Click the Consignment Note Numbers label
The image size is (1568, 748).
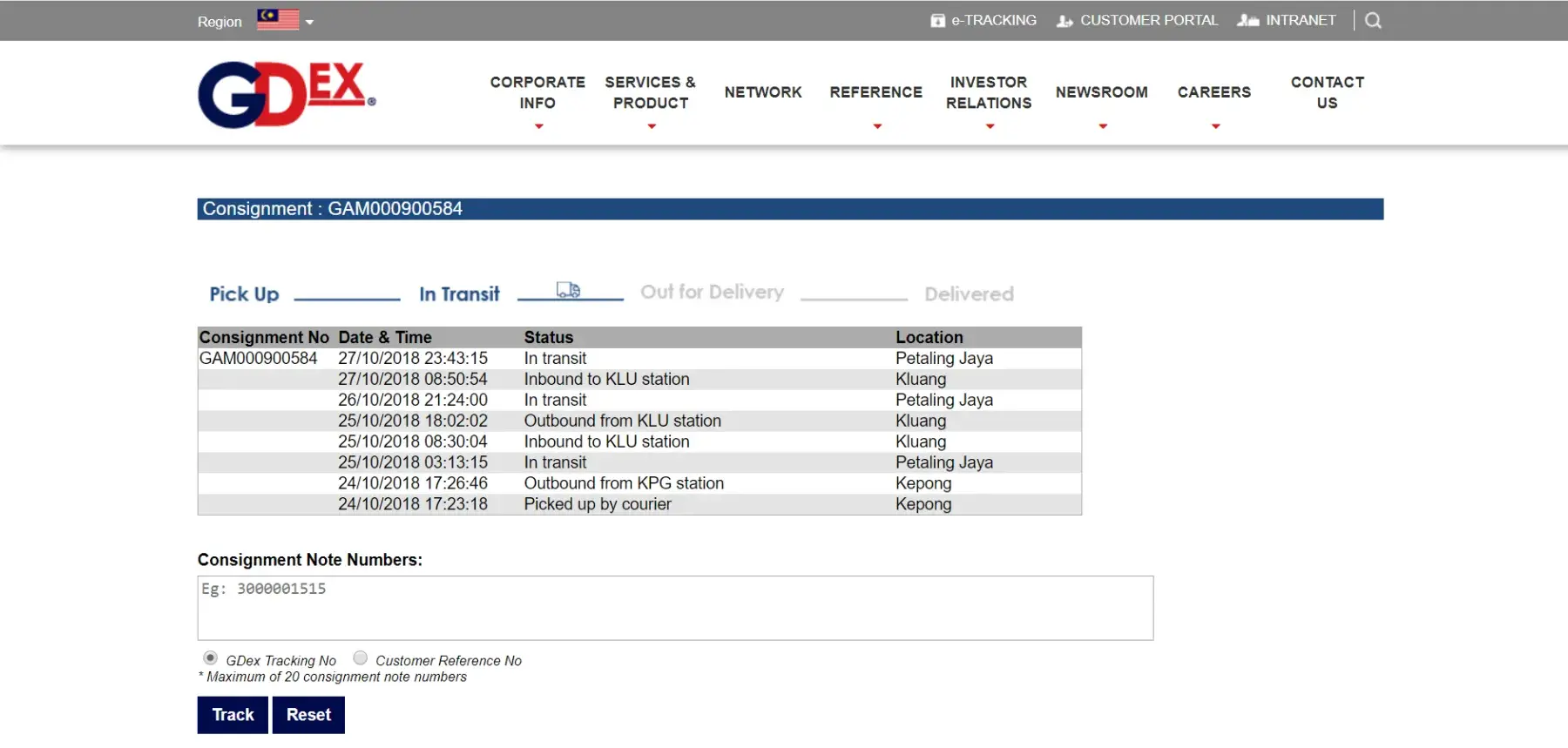click(310, 560)
